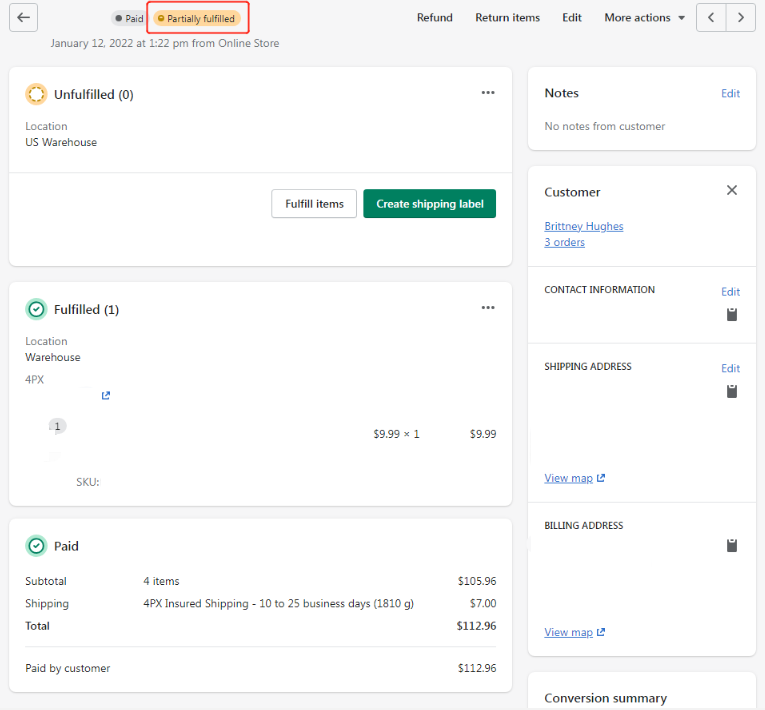Copy shipping address with clipboard icon
The height and width of the screenshot is (710, 765).
tap(732, 391)
